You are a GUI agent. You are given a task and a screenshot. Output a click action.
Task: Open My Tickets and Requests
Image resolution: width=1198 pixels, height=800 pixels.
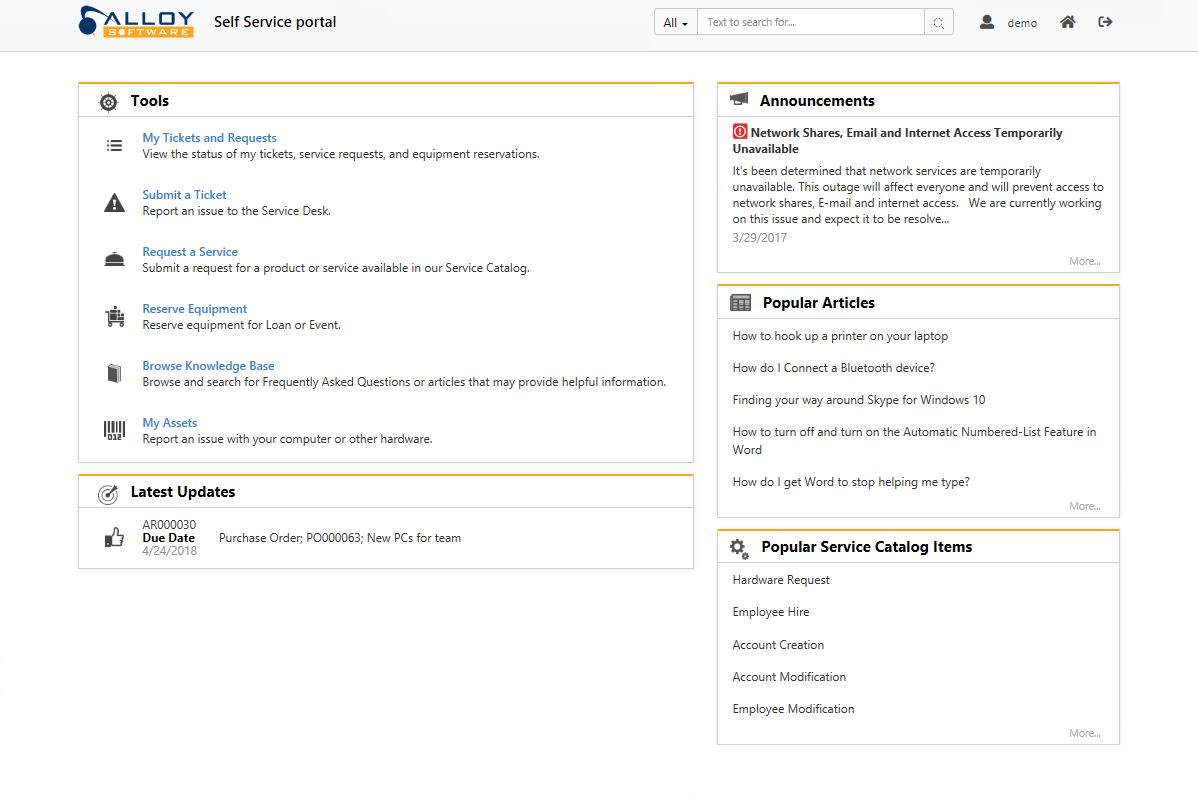click(209, 138)
